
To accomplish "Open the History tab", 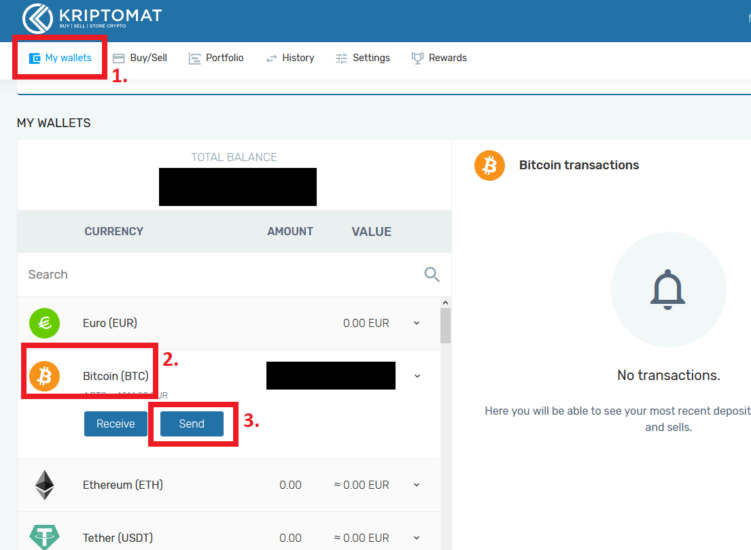I will coord(290,58).
